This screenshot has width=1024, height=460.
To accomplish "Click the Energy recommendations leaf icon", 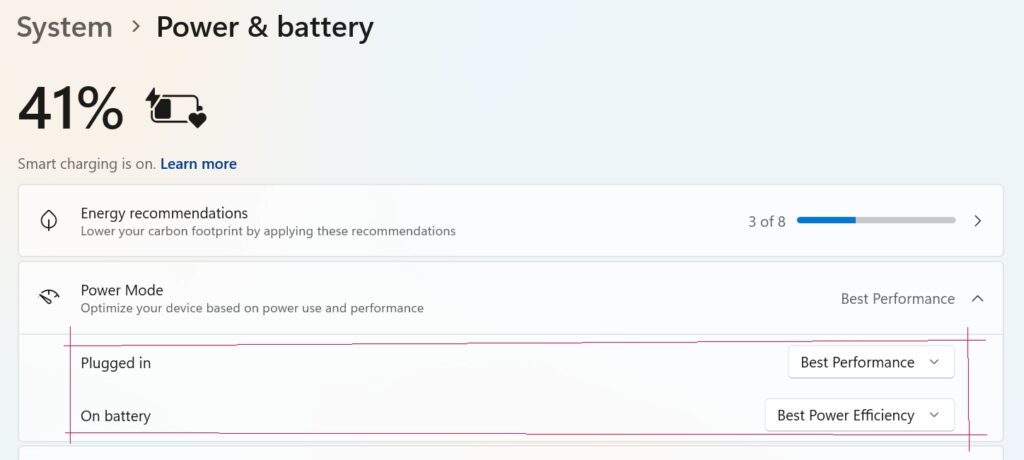I will [x=48, y=221].
